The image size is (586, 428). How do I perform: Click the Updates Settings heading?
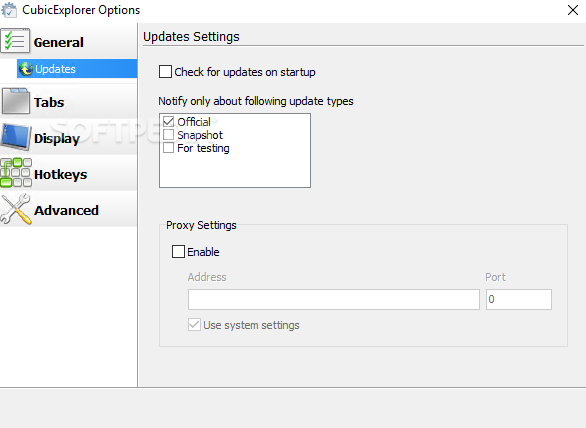191,37
